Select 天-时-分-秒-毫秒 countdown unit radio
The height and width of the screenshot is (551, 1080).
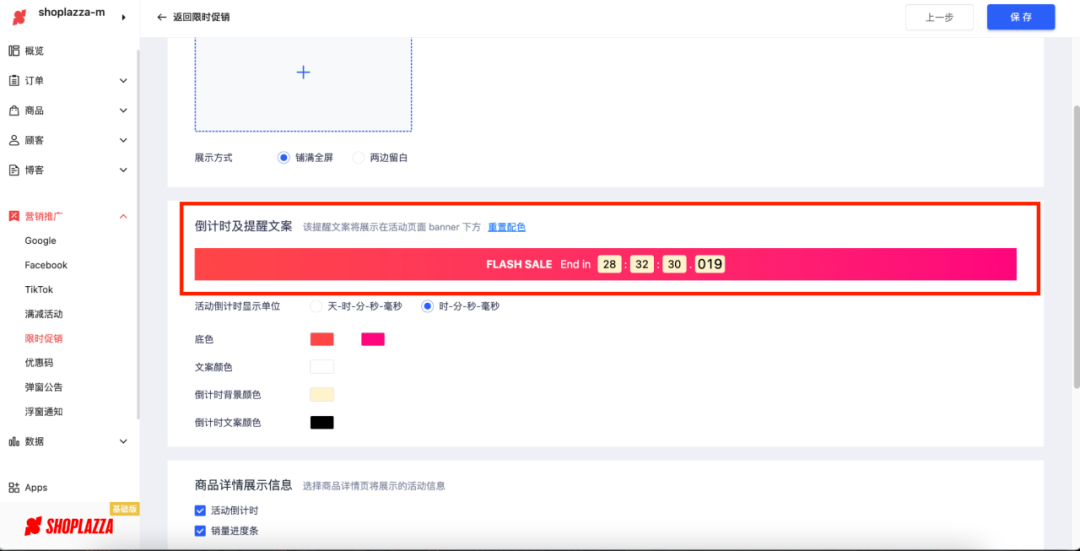pyautogui.click(x=317, y=306)
